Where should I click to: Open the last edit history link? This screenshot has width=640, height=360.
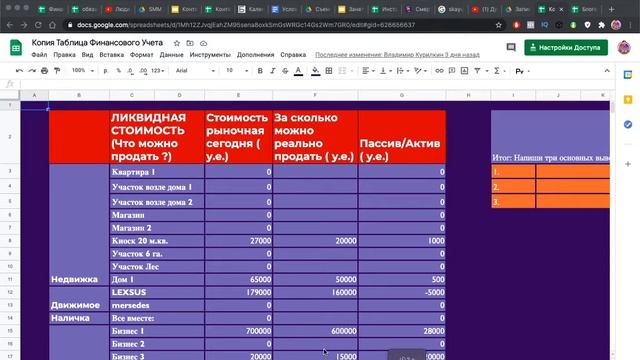click(397, 55)
